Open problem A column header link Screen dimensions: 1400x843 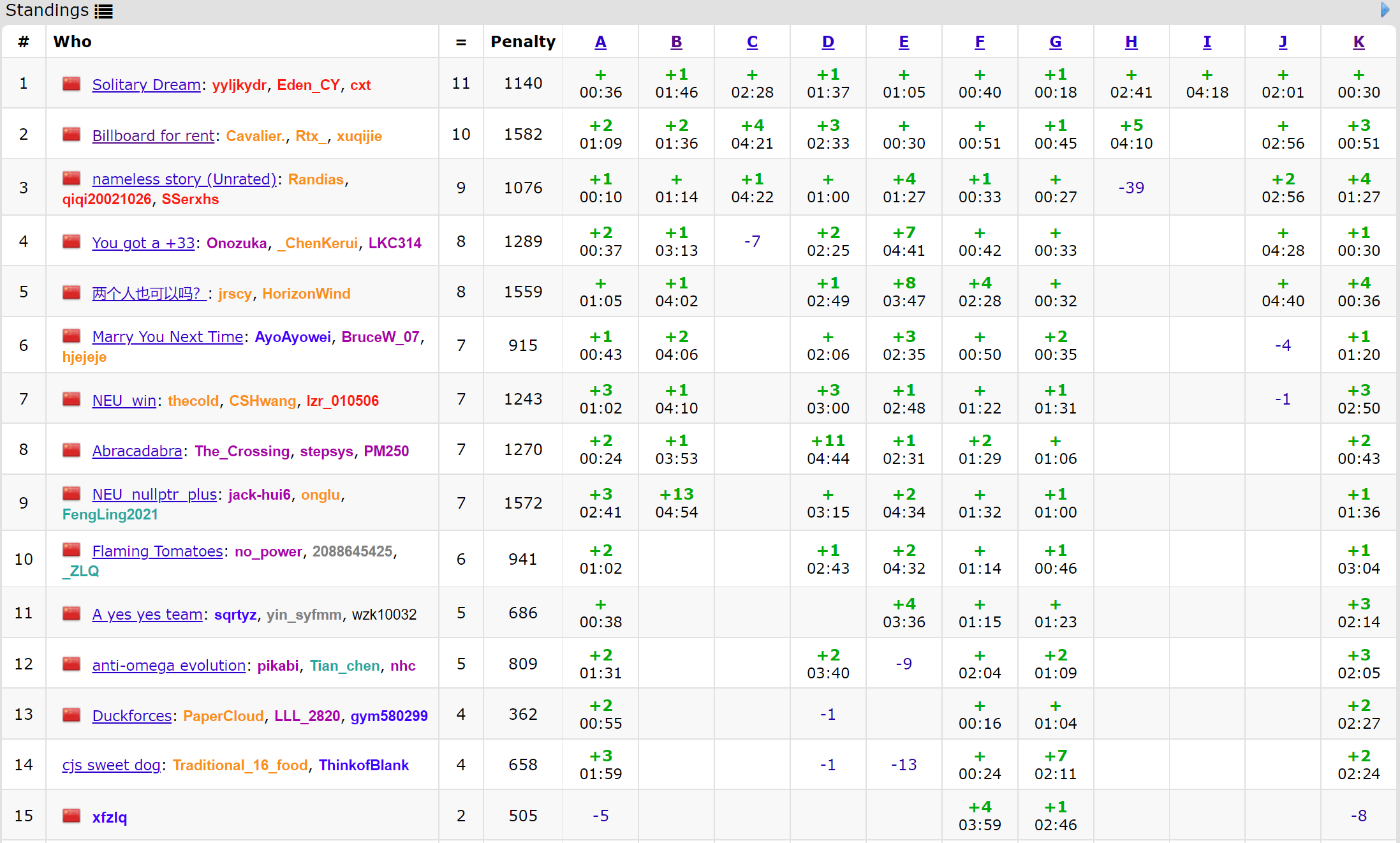pos(600,42)
